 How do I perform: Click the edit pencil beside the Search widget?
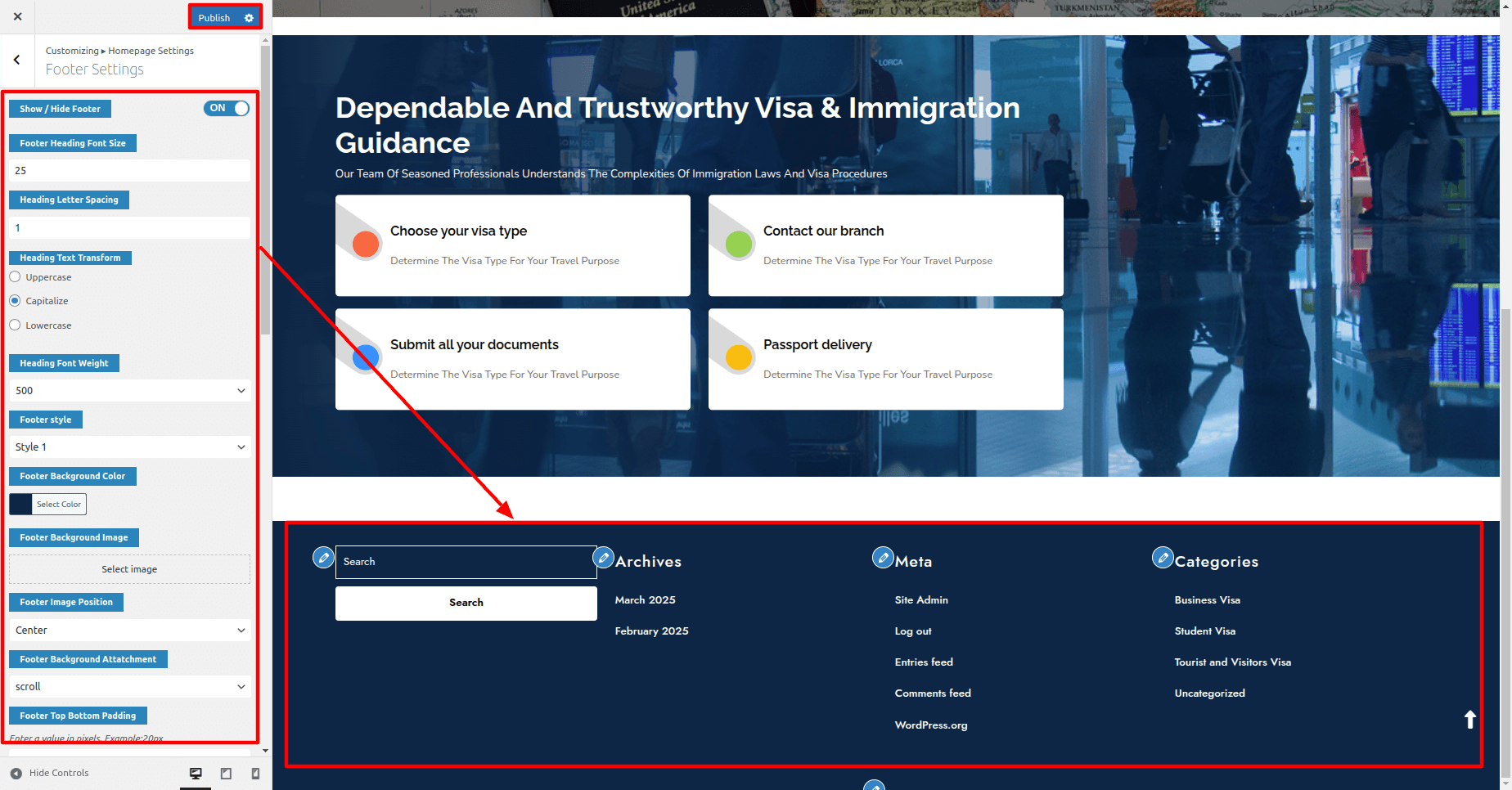point(323,558)
